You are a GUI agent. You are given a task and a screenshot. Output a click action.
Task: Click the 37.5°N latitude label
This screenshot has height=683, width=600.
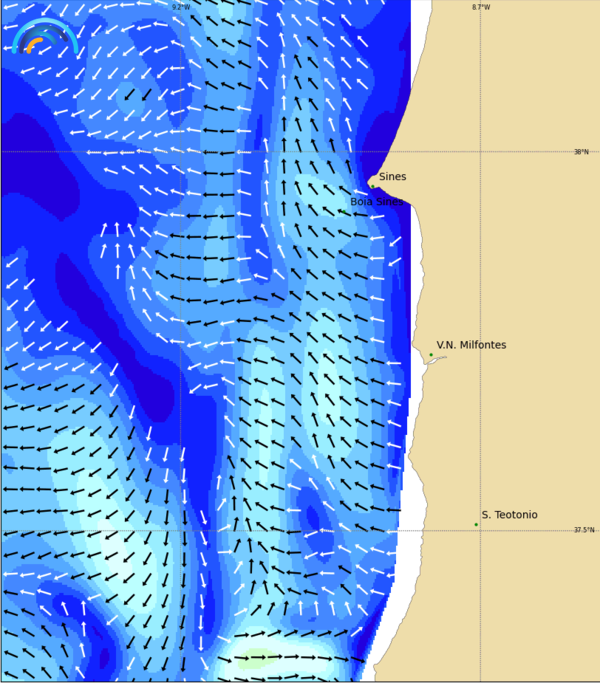click(583, 531)
